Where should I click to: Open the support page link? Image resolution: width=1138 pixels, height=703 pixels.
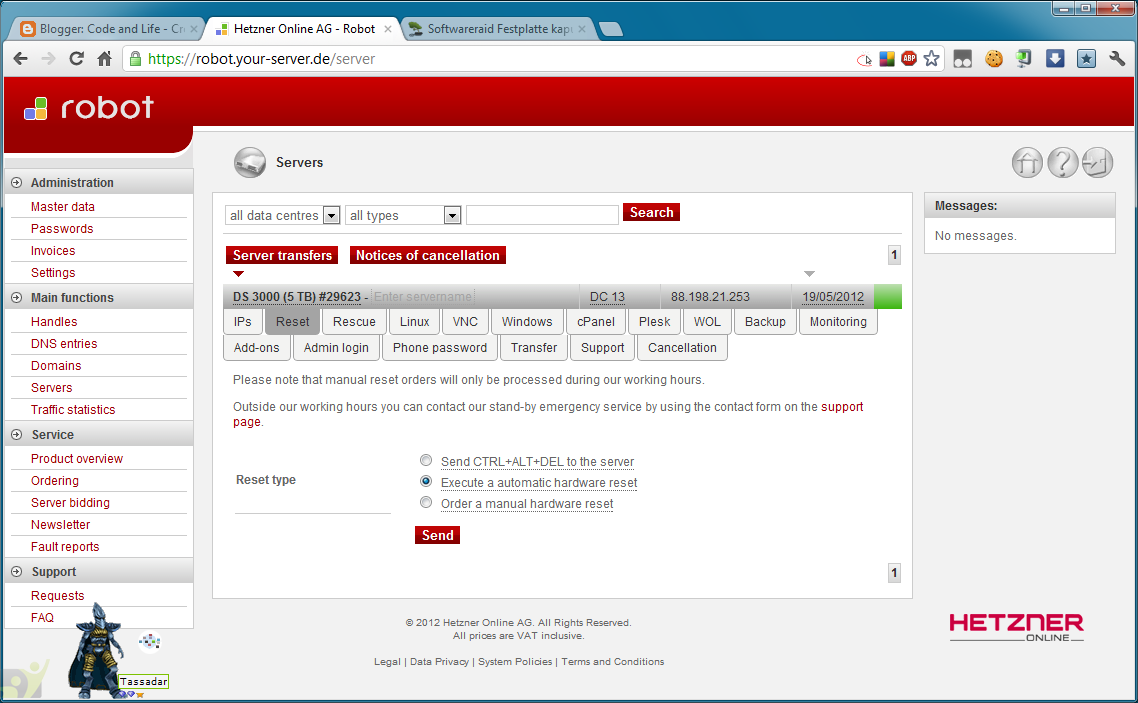pyautogui.click(x=842, y=407)
